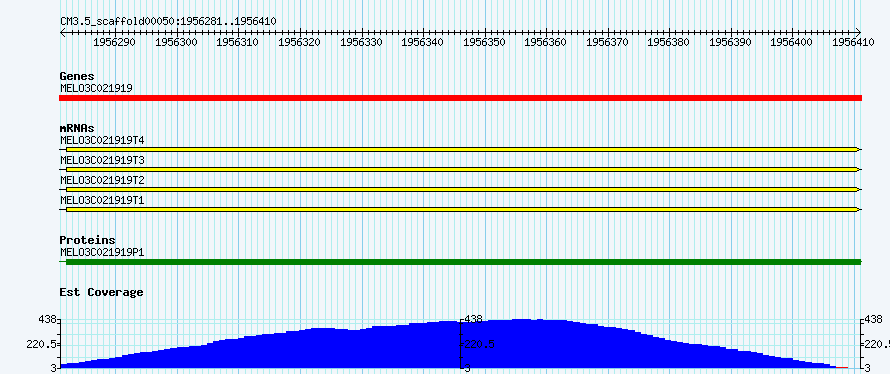This screenshot has width=890, height=374.
Task: Click the MELO3C021919 red gene bar
Action: (460, 98)
